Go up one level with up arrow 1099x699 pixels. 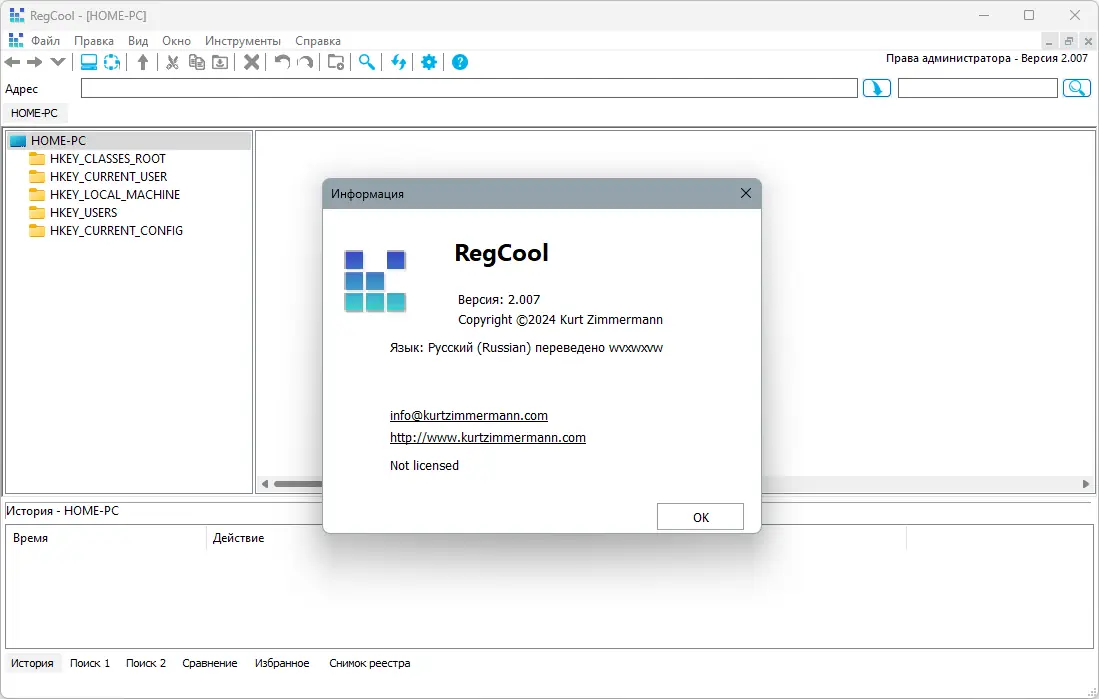(x=143, y=62)
